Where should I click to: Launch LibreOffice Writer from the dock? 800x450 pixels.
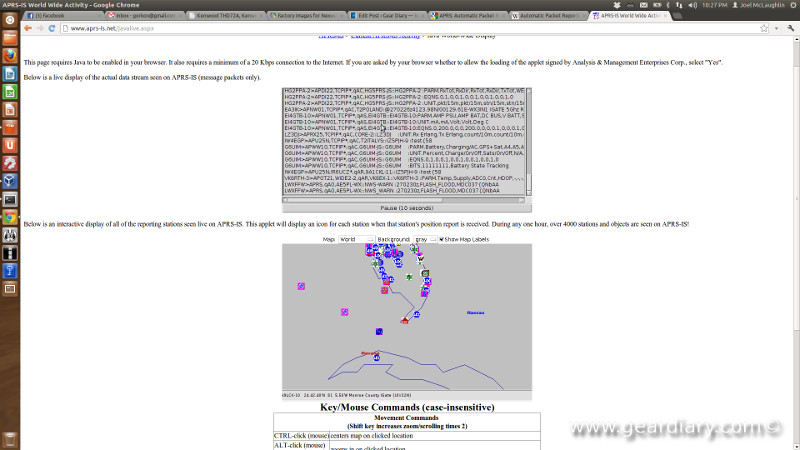10,74
